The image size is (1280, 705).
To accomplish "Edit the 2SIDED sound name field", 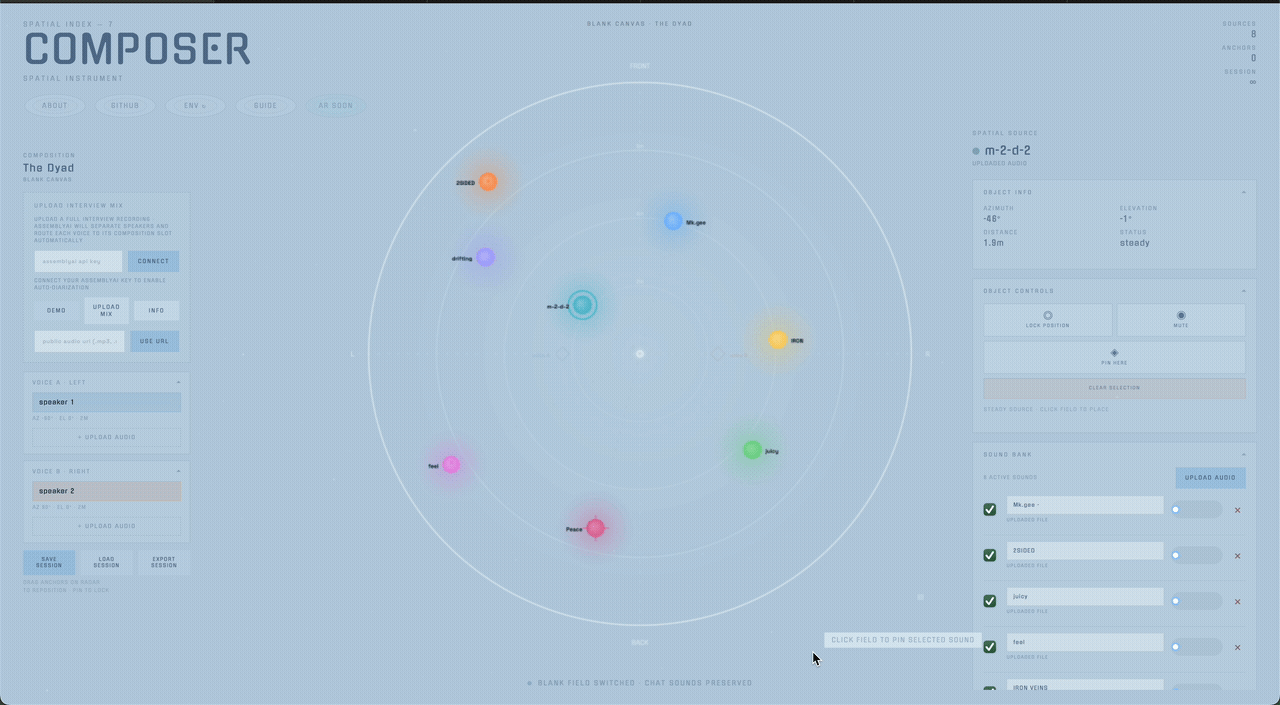I will tap(1085, 551).
